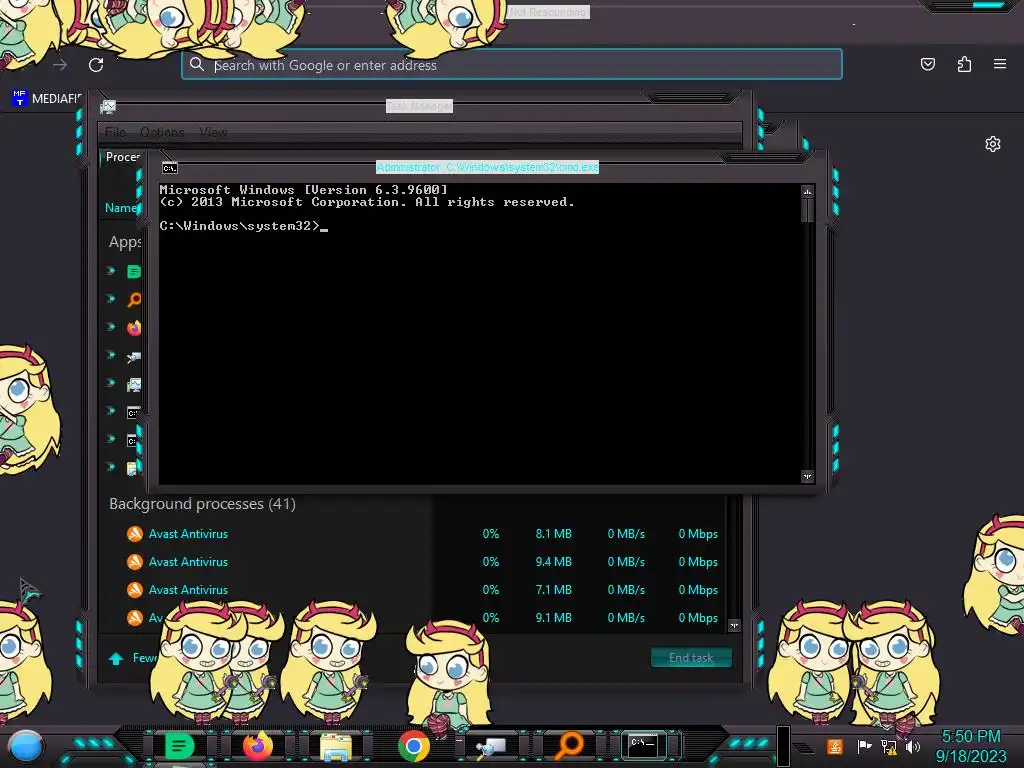Click the End task button
Image resolution: width=1024 pixels, height=768 pixels.
691,658
